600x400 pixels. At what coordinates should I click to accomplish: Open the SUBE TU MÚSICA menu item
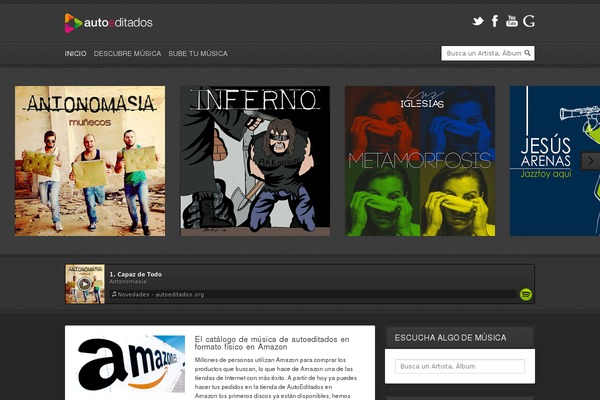click(x=198, y=54)
